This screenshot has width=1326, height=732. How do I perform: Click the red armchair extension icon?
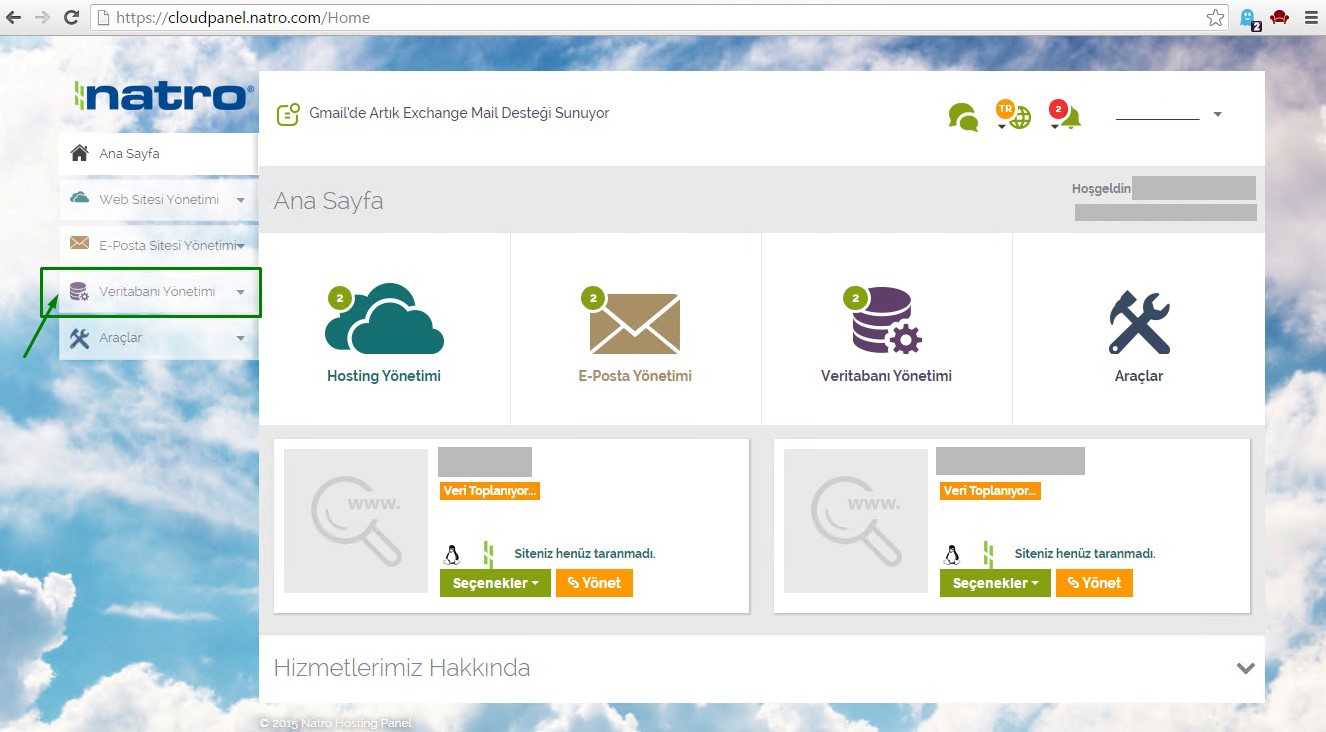1279,17
